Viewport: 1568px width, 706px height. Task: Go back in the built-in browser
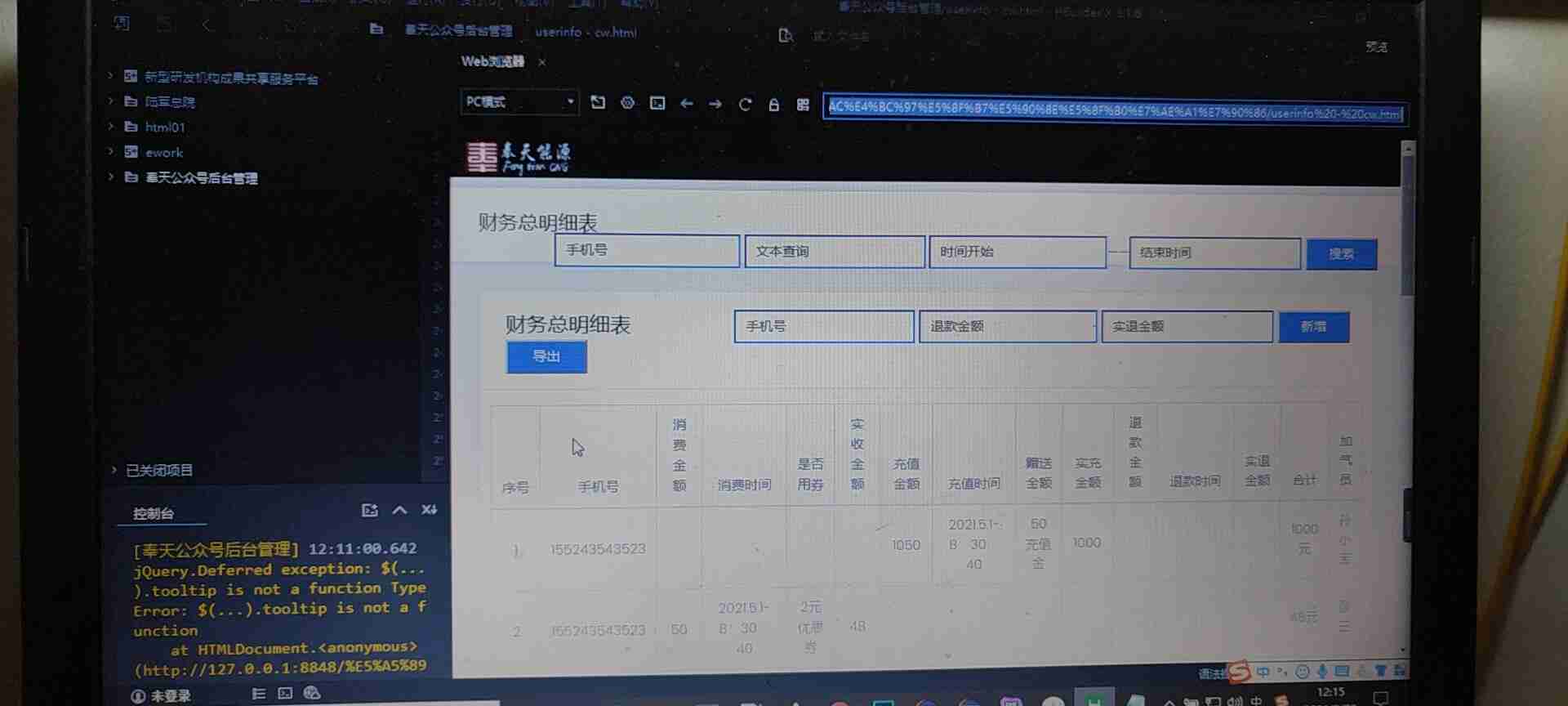687,104
